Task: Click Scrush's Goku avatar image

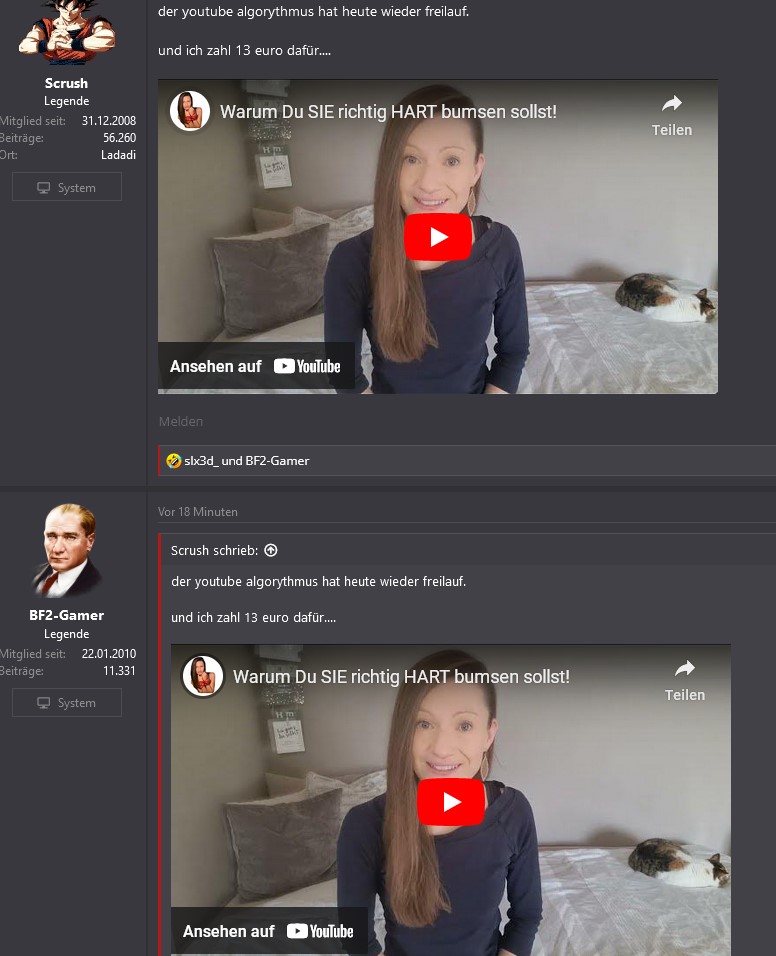Action: pos(66,32)
